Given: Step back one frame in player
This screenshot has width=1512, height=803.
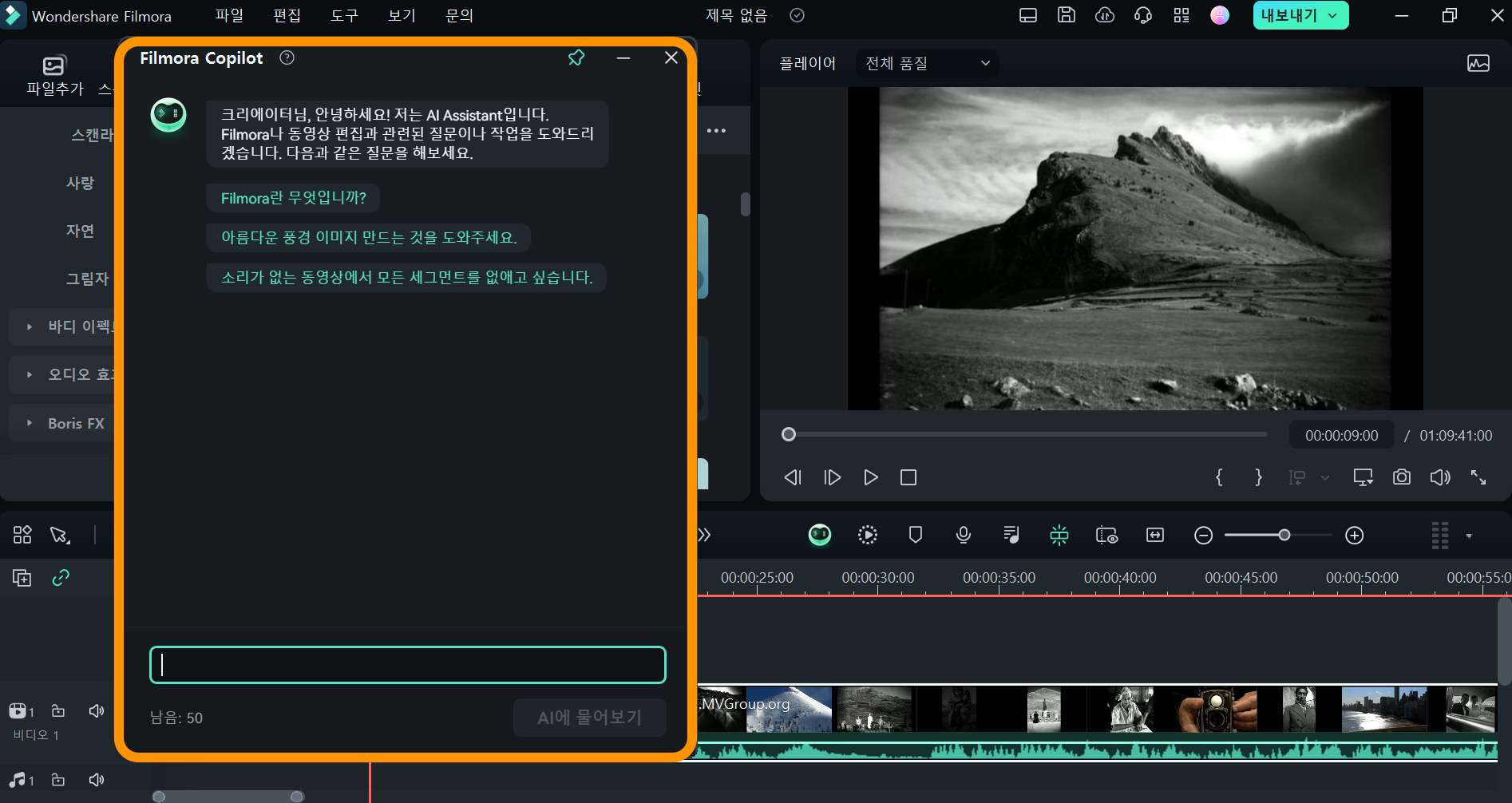Looking at the screenshot, I should [x=793, y=477].
